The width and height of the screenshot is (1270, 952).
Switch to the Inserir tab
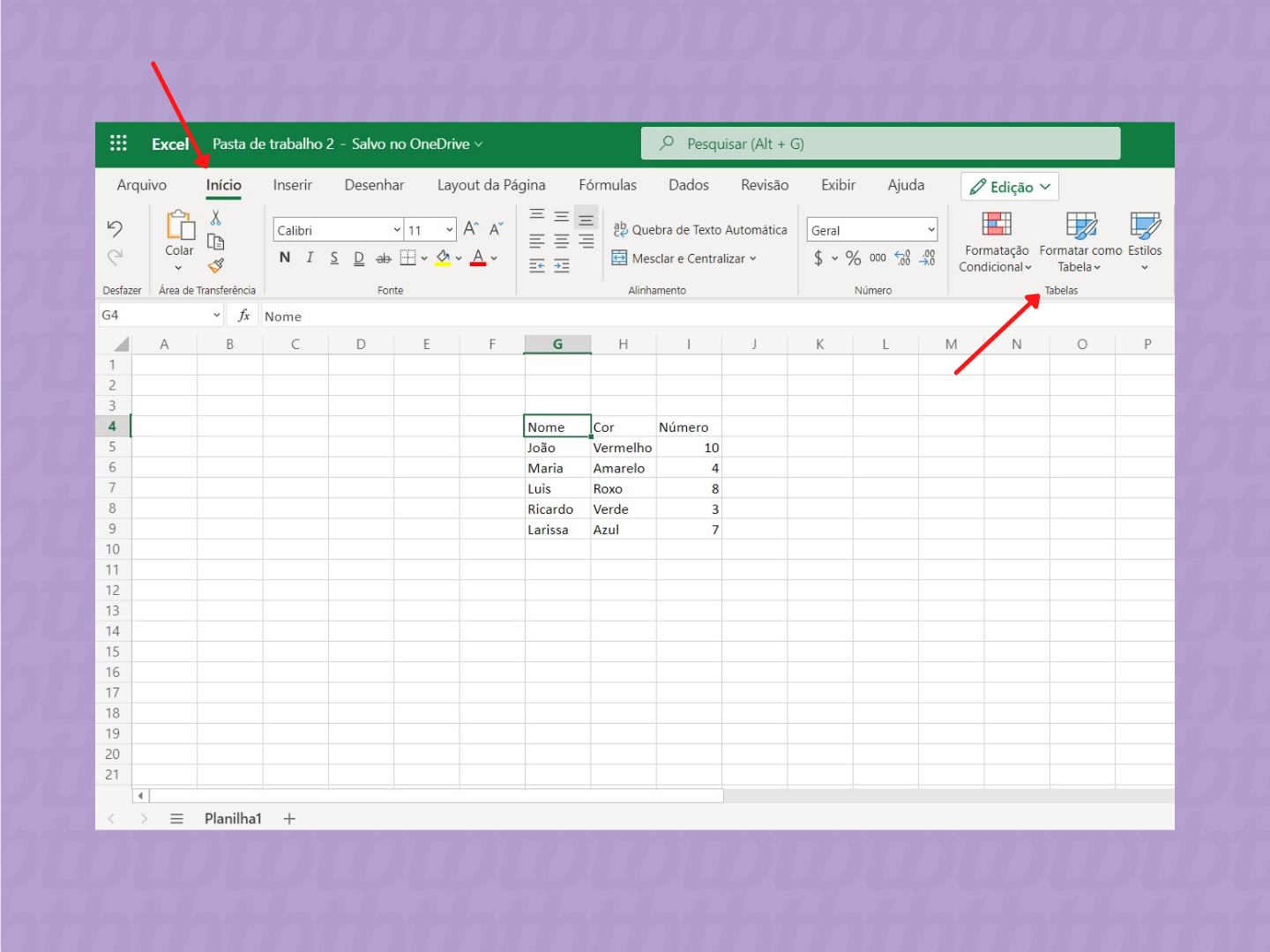292,185
